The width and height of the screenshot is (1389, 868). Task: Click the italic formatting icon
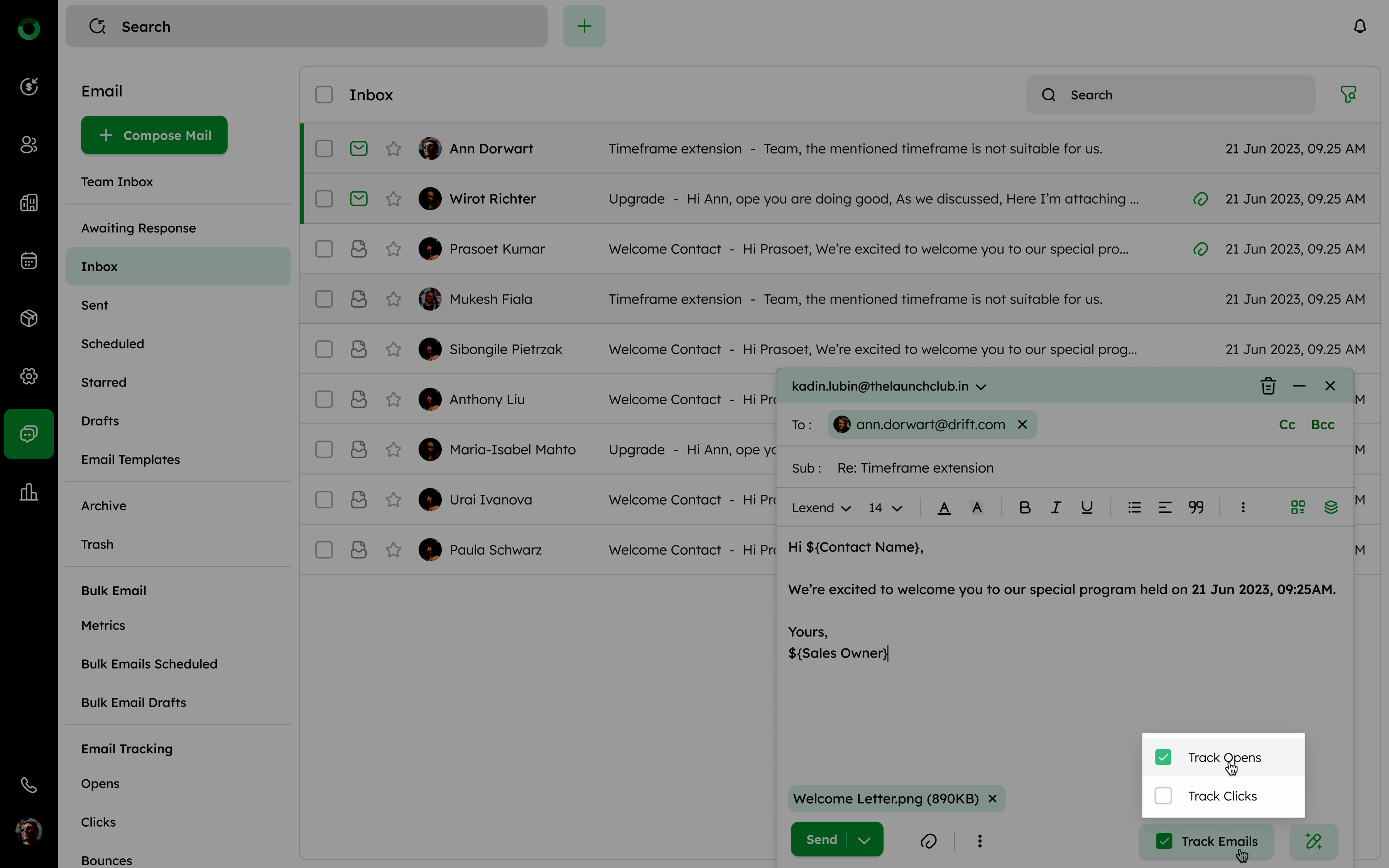[1056, 507]
